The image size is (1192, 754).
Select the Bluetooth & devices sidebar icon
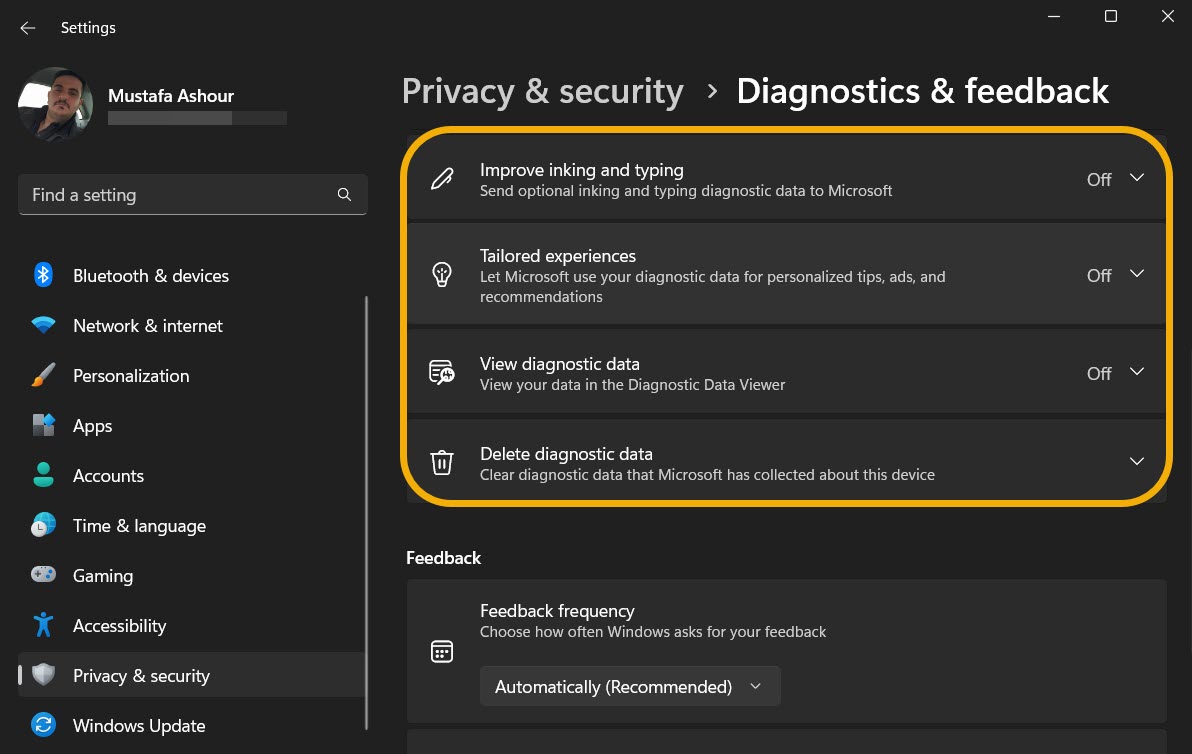pos(43,275)
